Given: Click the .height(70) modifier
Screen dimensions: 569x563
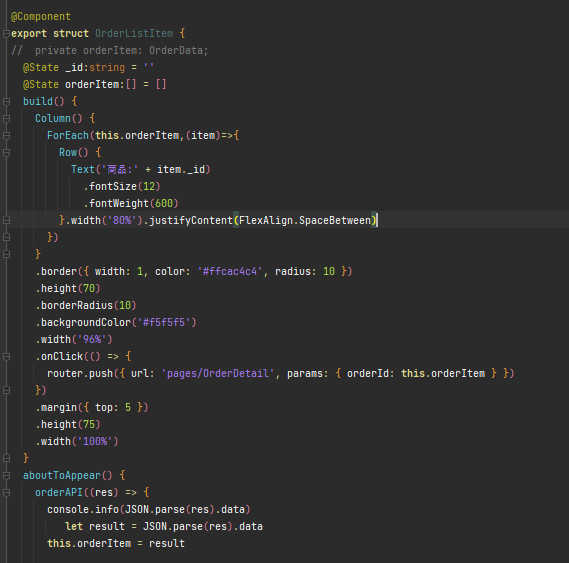Looking at the screenshot, I should pyautogui.click(x=67, y=289).
